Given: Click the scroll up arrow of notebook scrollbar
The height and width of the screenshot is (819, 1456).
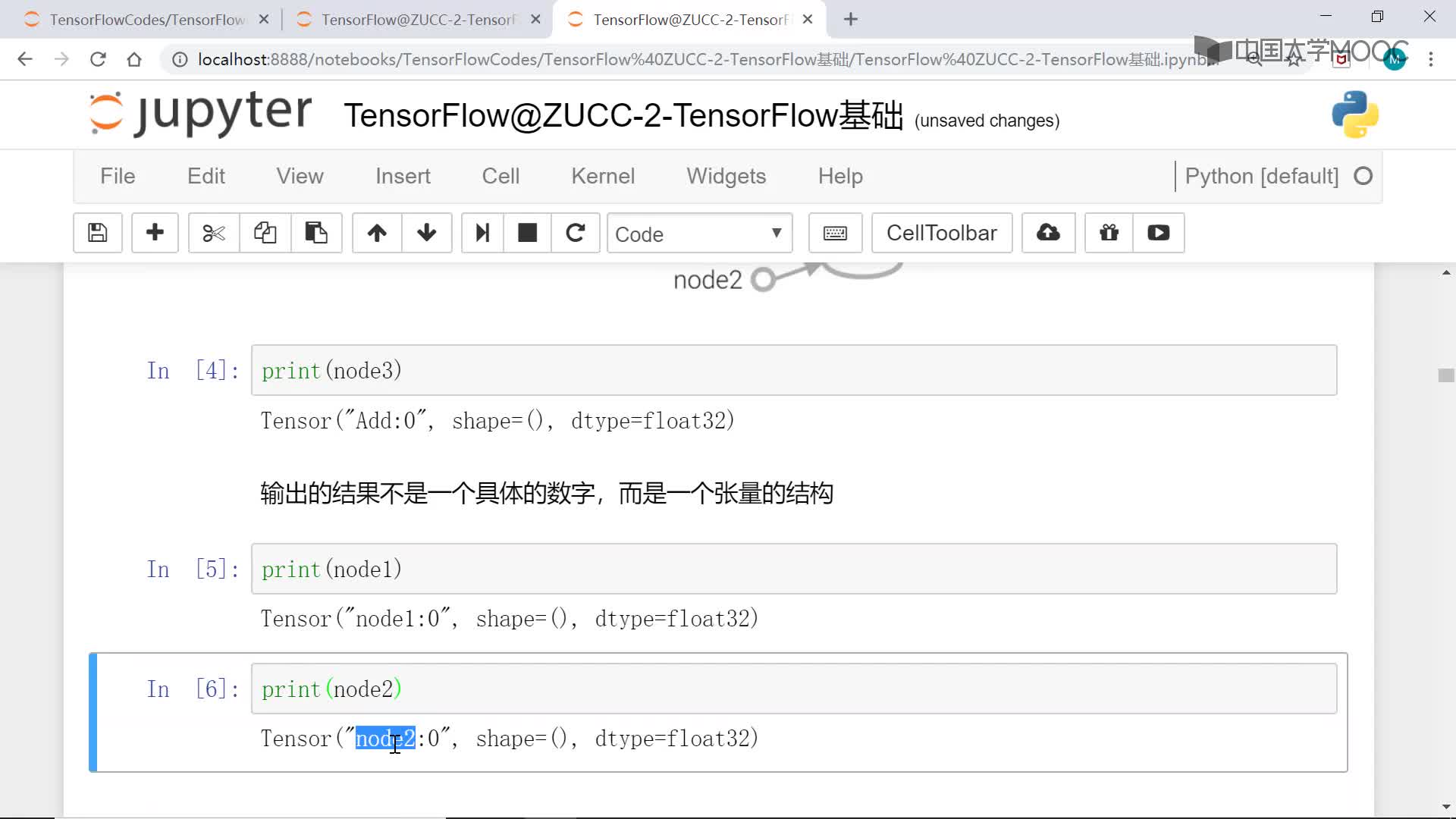Looking at the screenshot, I should (1446, 272).
